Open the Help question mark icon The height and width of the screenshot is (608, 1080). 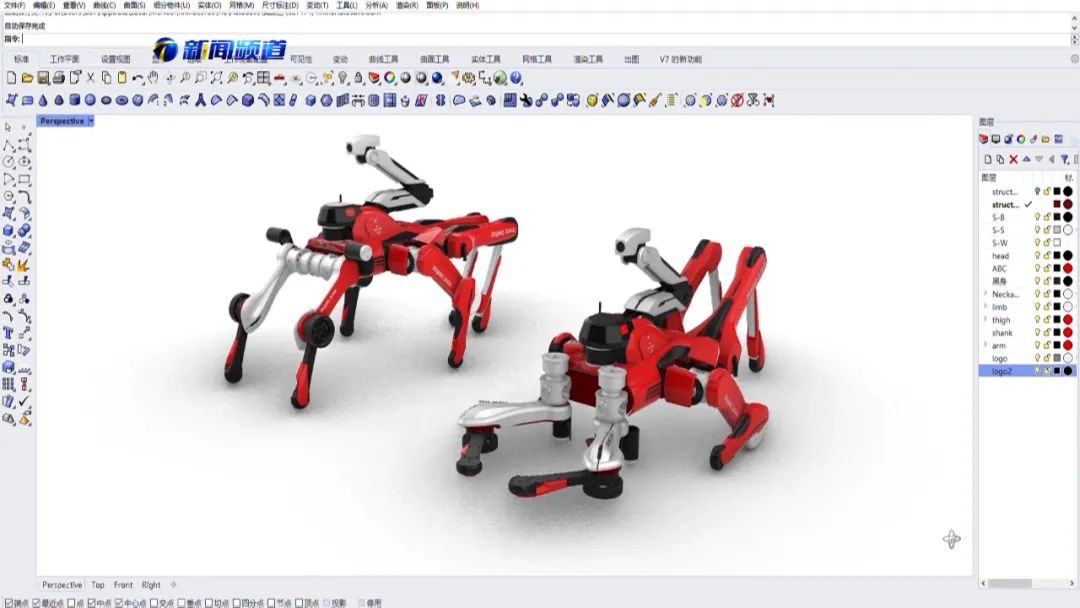(x=516, y=78)
